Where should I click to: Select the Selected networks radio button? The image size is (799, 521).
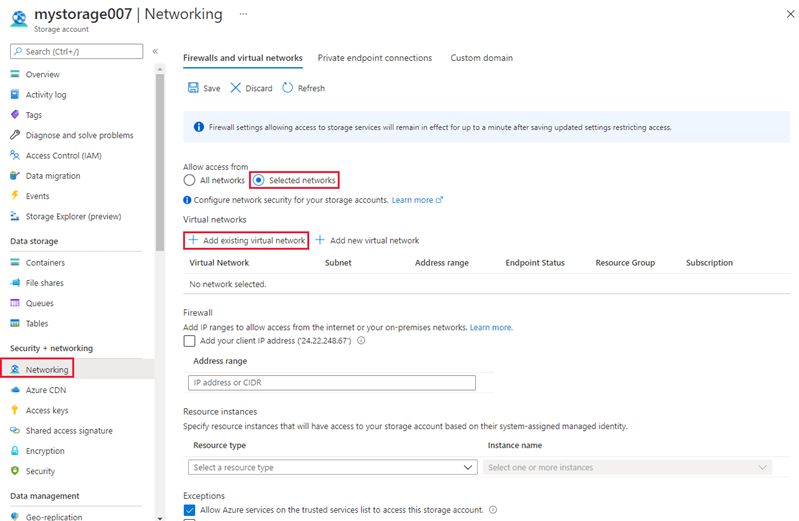click(x=259, y=180)
